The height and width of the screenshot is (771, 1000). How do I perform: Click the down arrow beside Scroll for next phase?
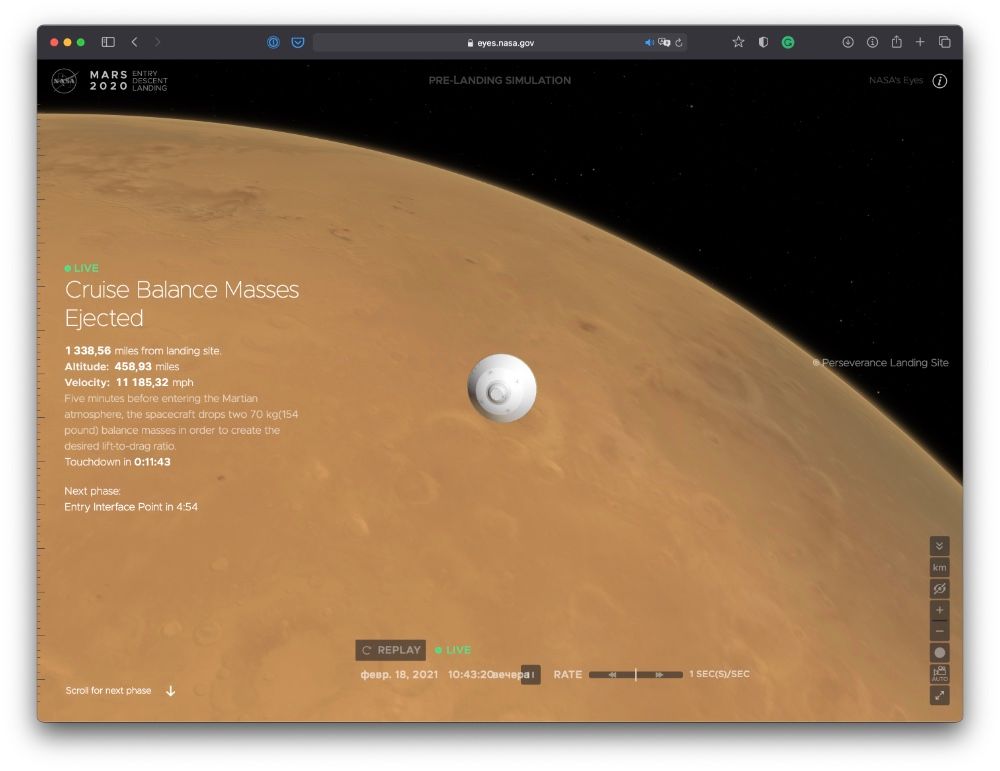(x=170, y=691)
